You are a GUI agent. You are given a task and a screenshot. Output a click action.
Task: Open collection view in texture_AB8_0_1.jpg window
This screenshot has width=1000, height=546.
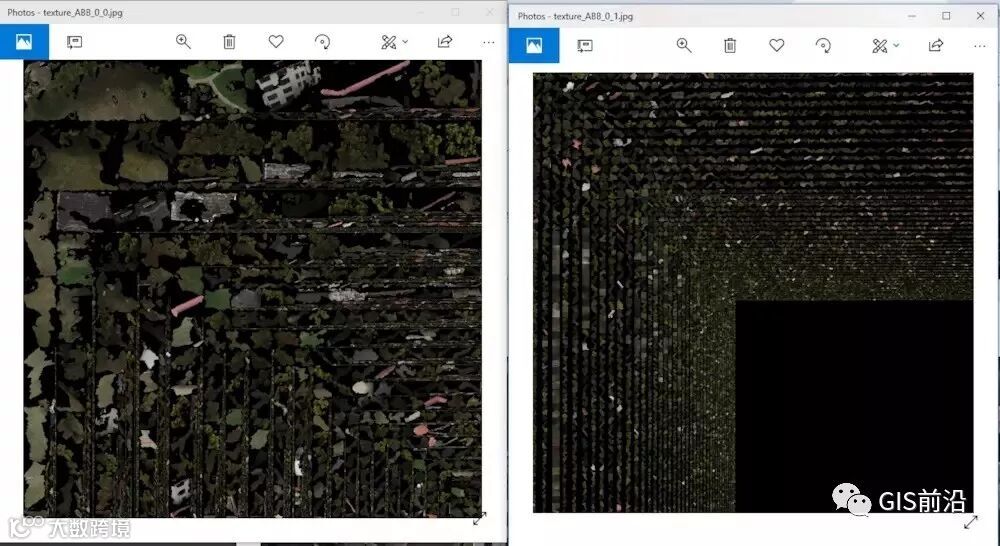tap(534, 45)
